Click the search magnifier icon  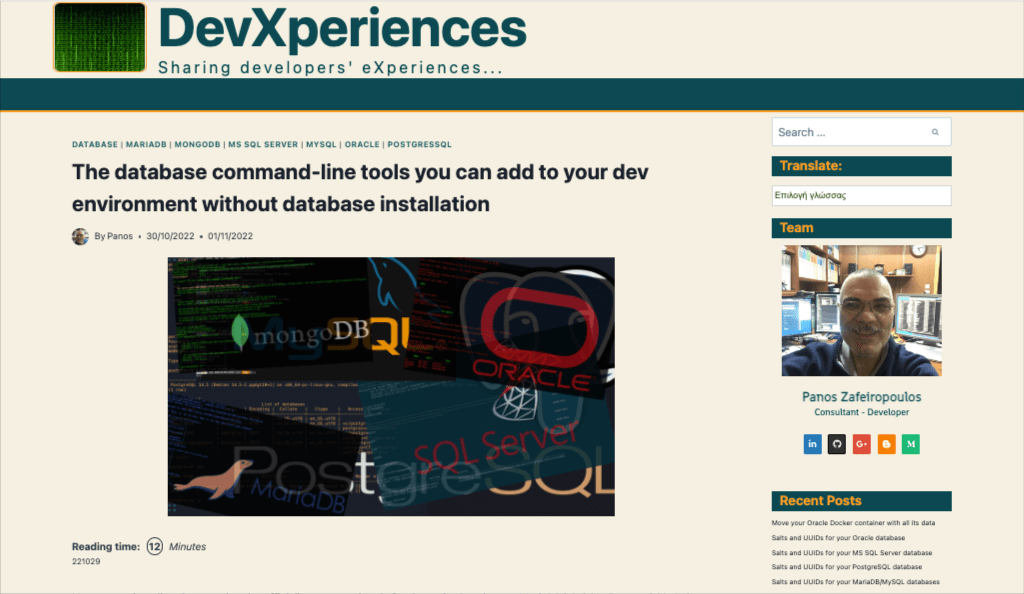click(x=935, y=132)
